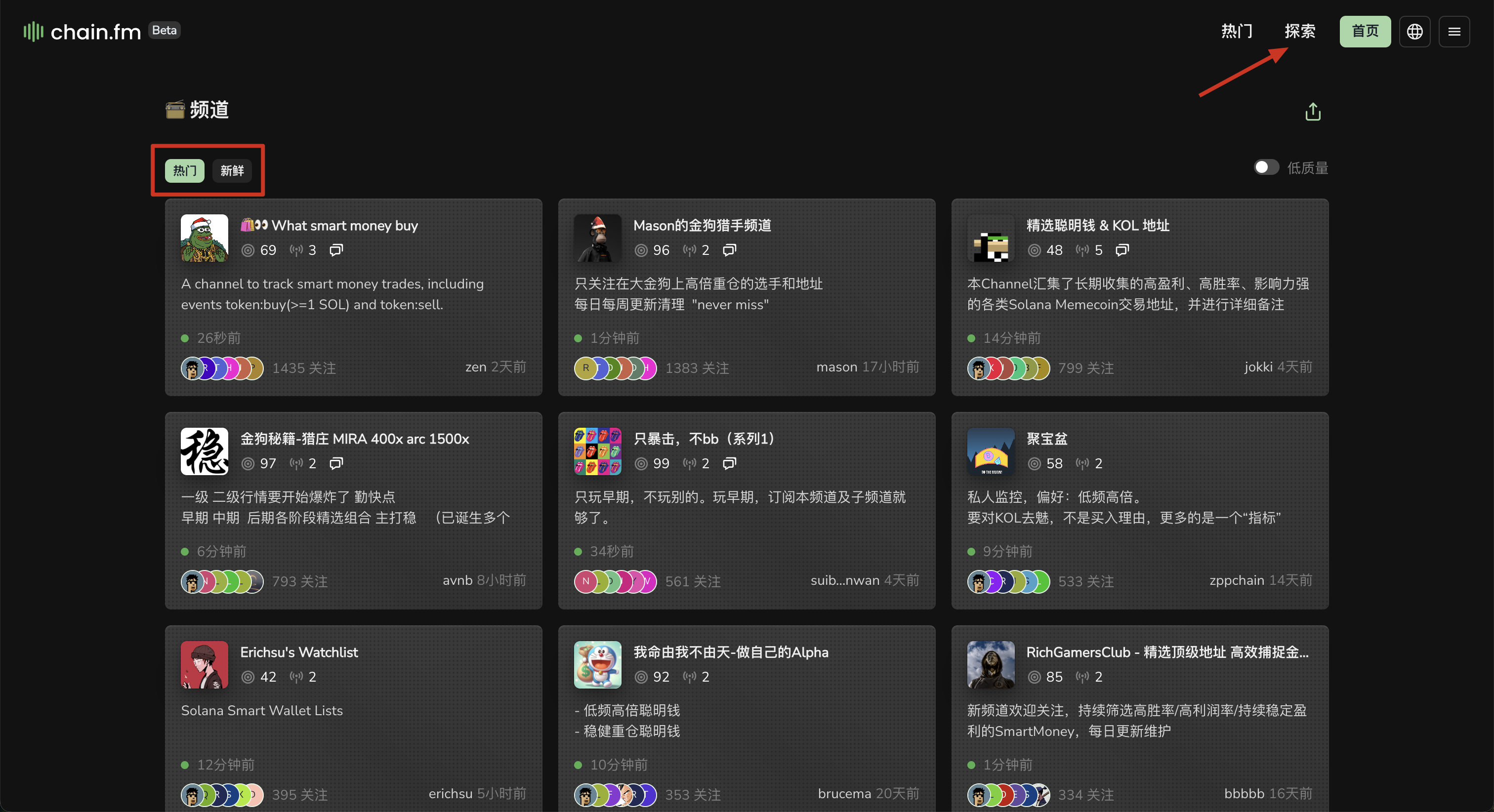Click chat icon on What smart money buy
The height and width of the screenshot is (812, 1494).
336,250
